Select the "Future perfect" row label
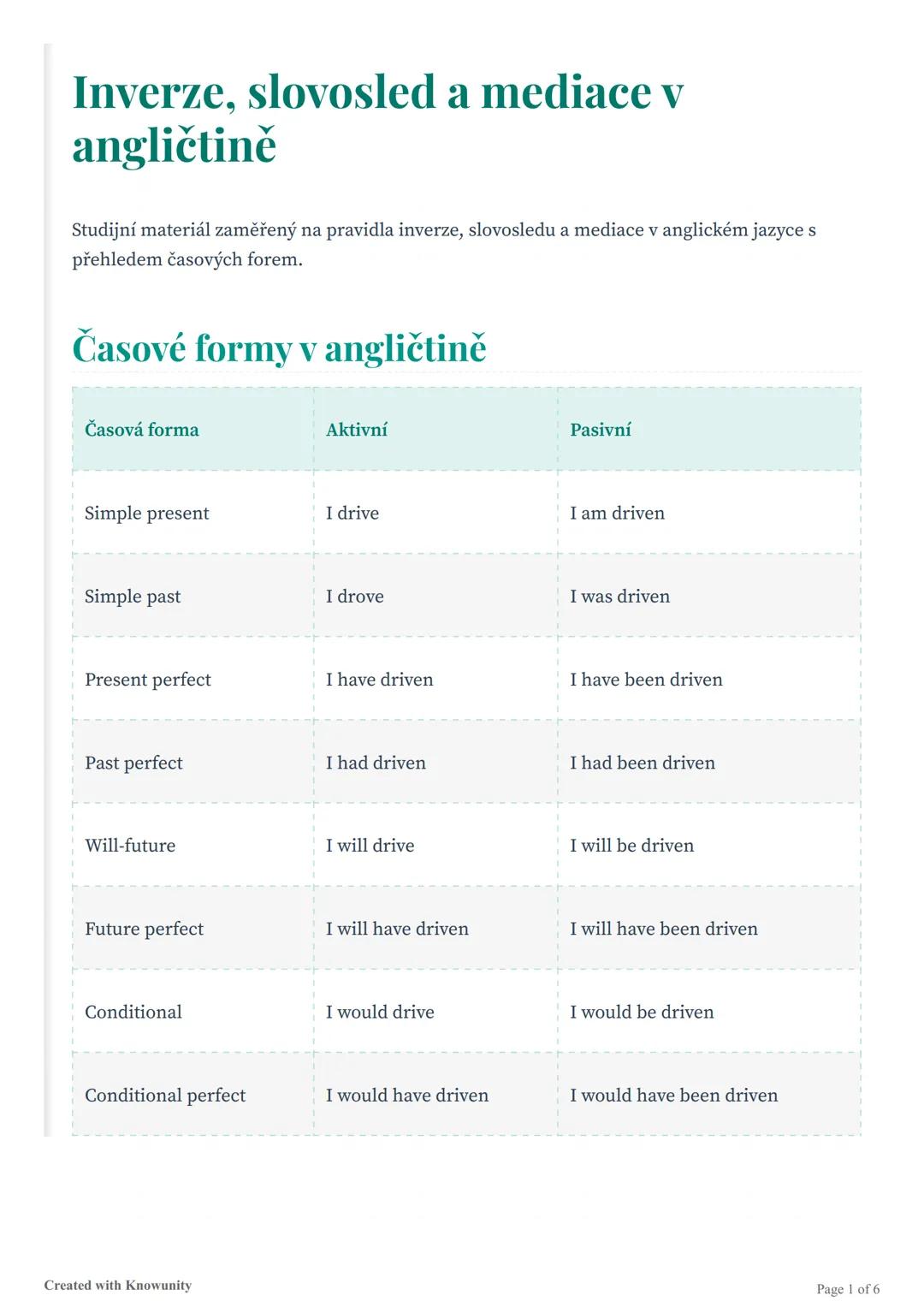Screen dimensions: 924x1307 [x=144, y=929]
